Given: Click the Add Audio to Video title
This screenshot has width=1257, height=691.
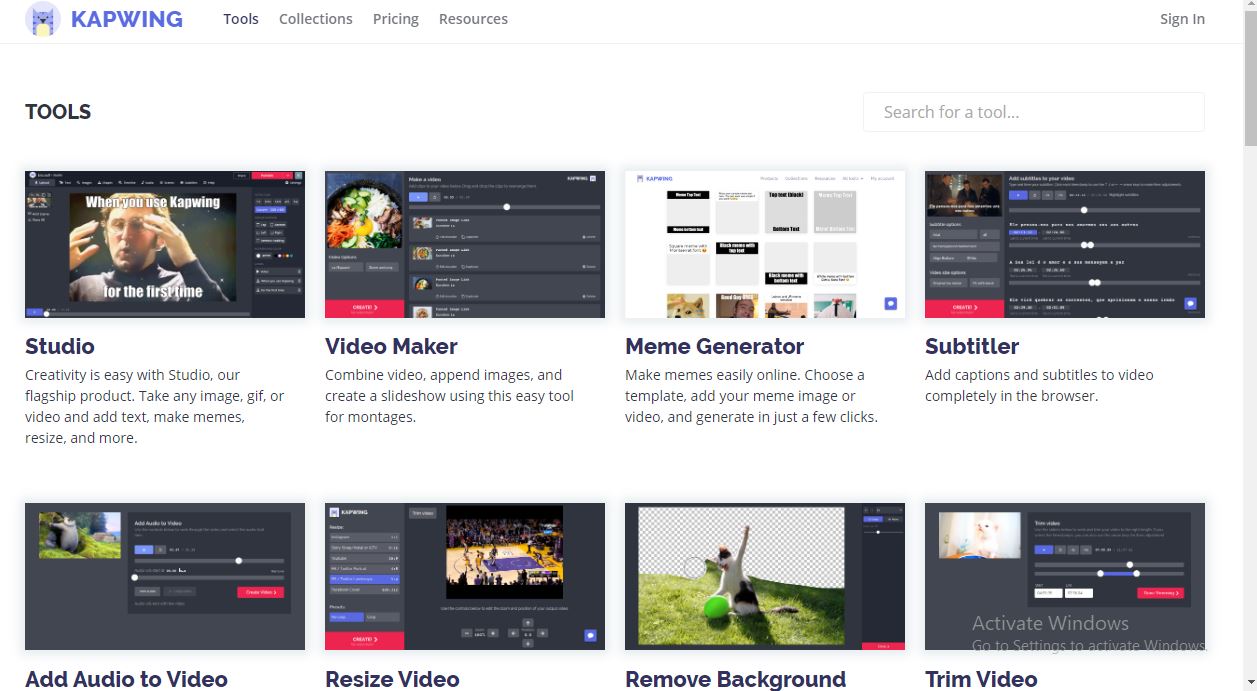Looking at the screenshot, I should [x=126, y=679].
